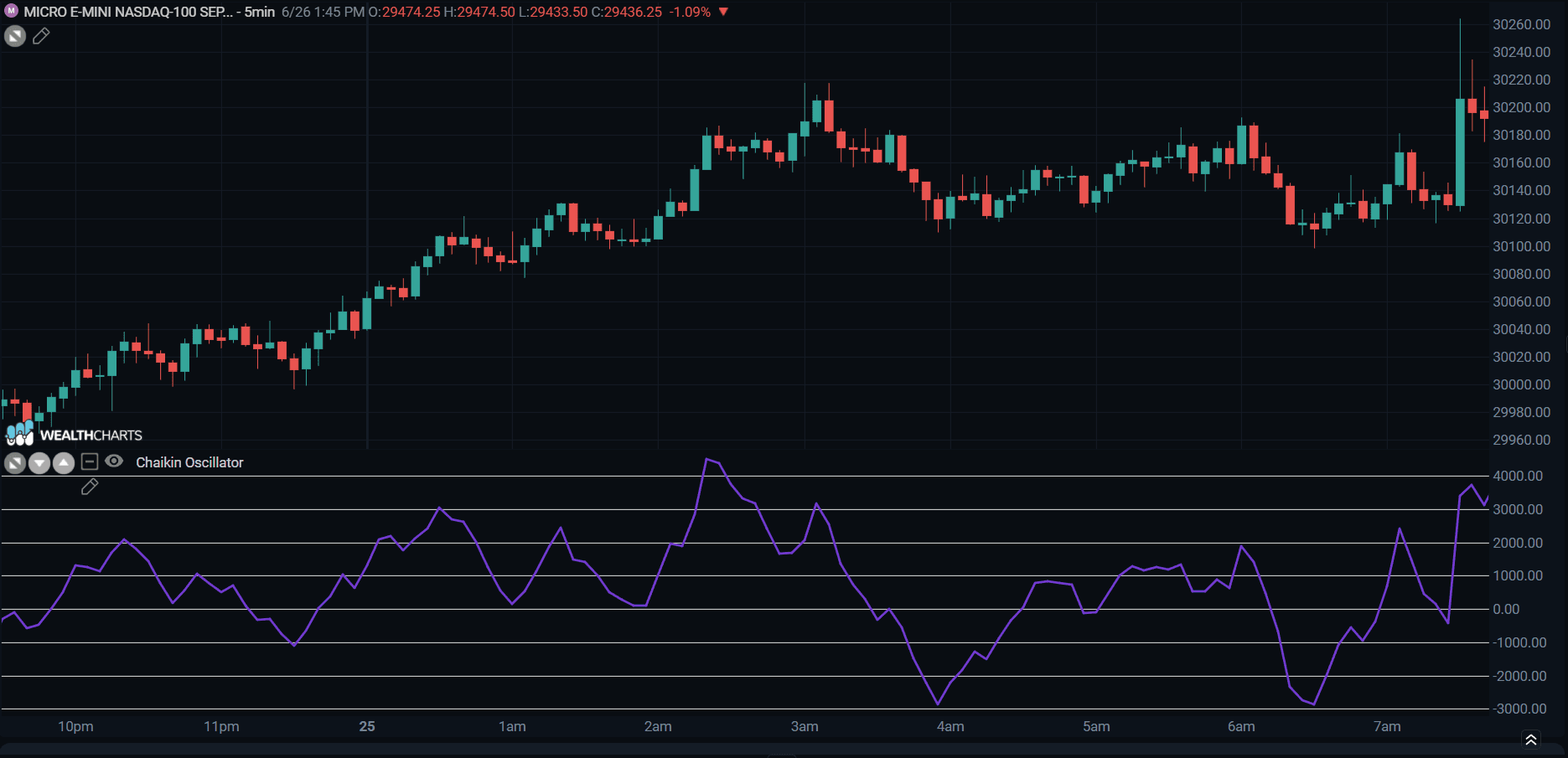This screenshot has width=1568, height=758.
Task: Click the 4000.00 oscillator axis label
Action: [1518, 476]
